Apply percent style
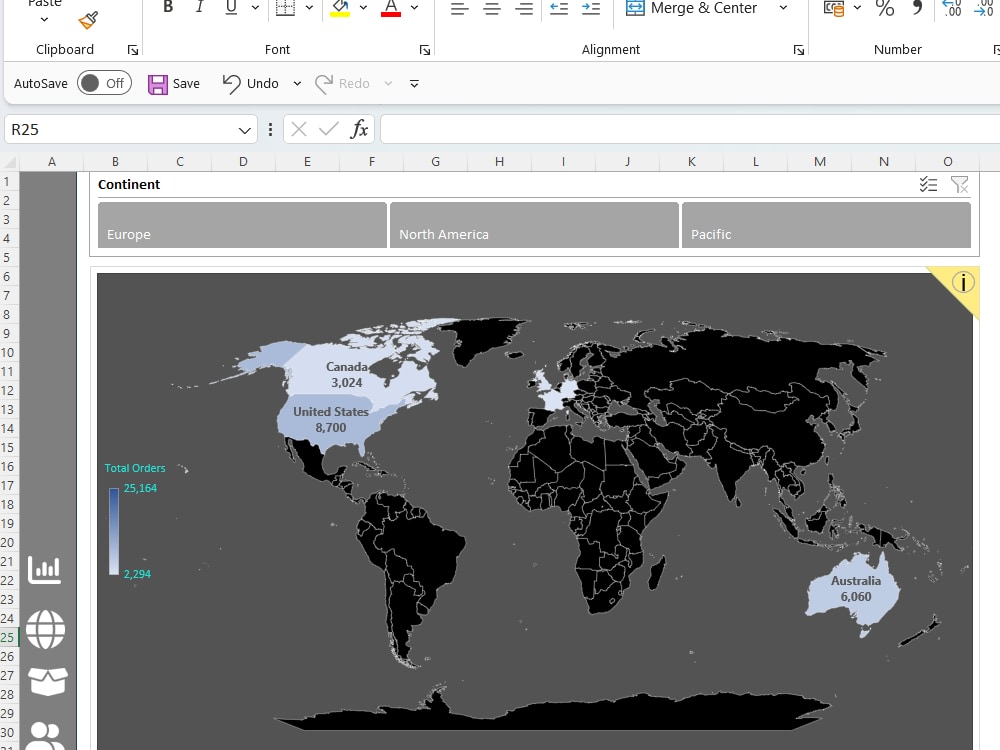The height and width of the screenshot is (750, 1000). [885, 8]
